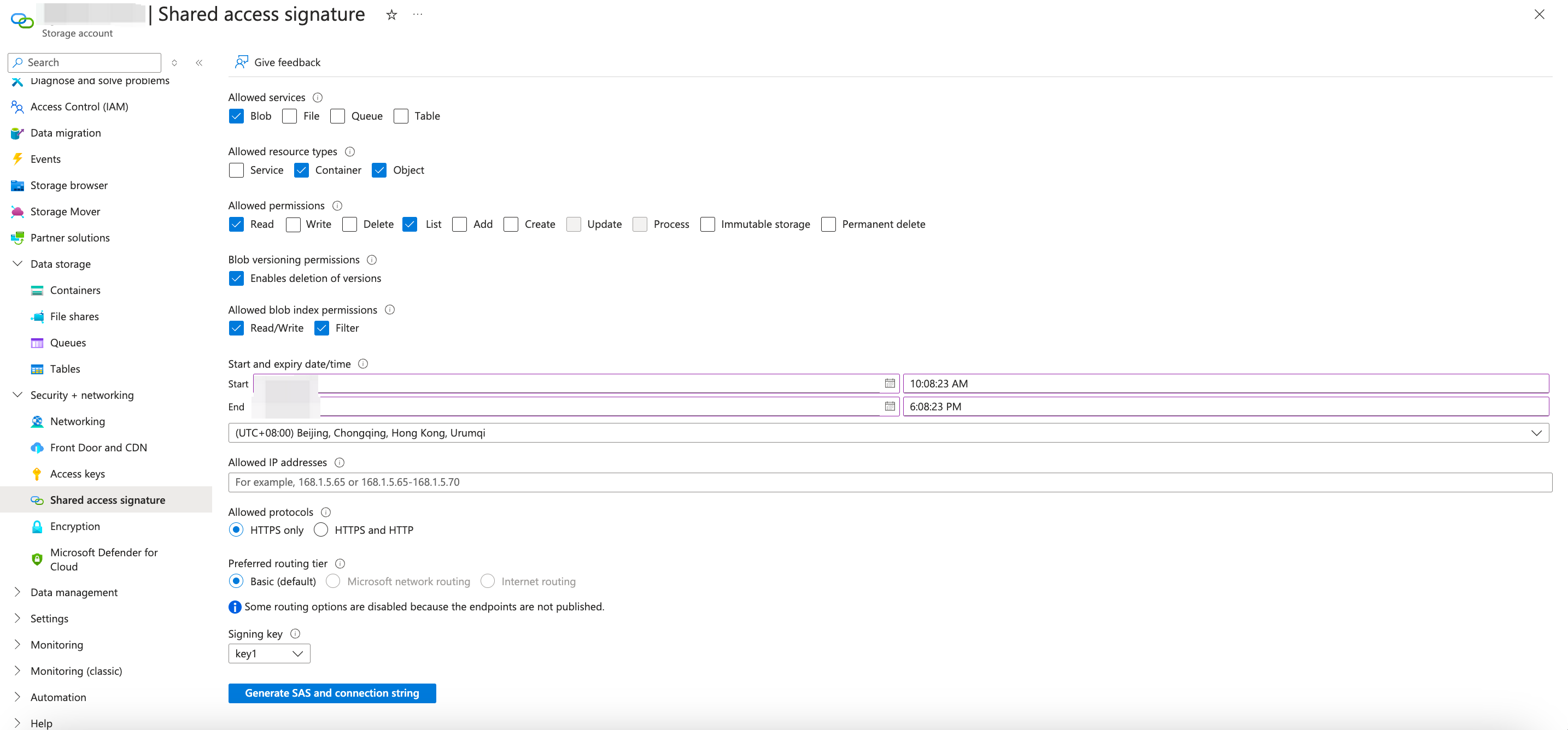Open the End date calendar picker

(x=890, y=407)
